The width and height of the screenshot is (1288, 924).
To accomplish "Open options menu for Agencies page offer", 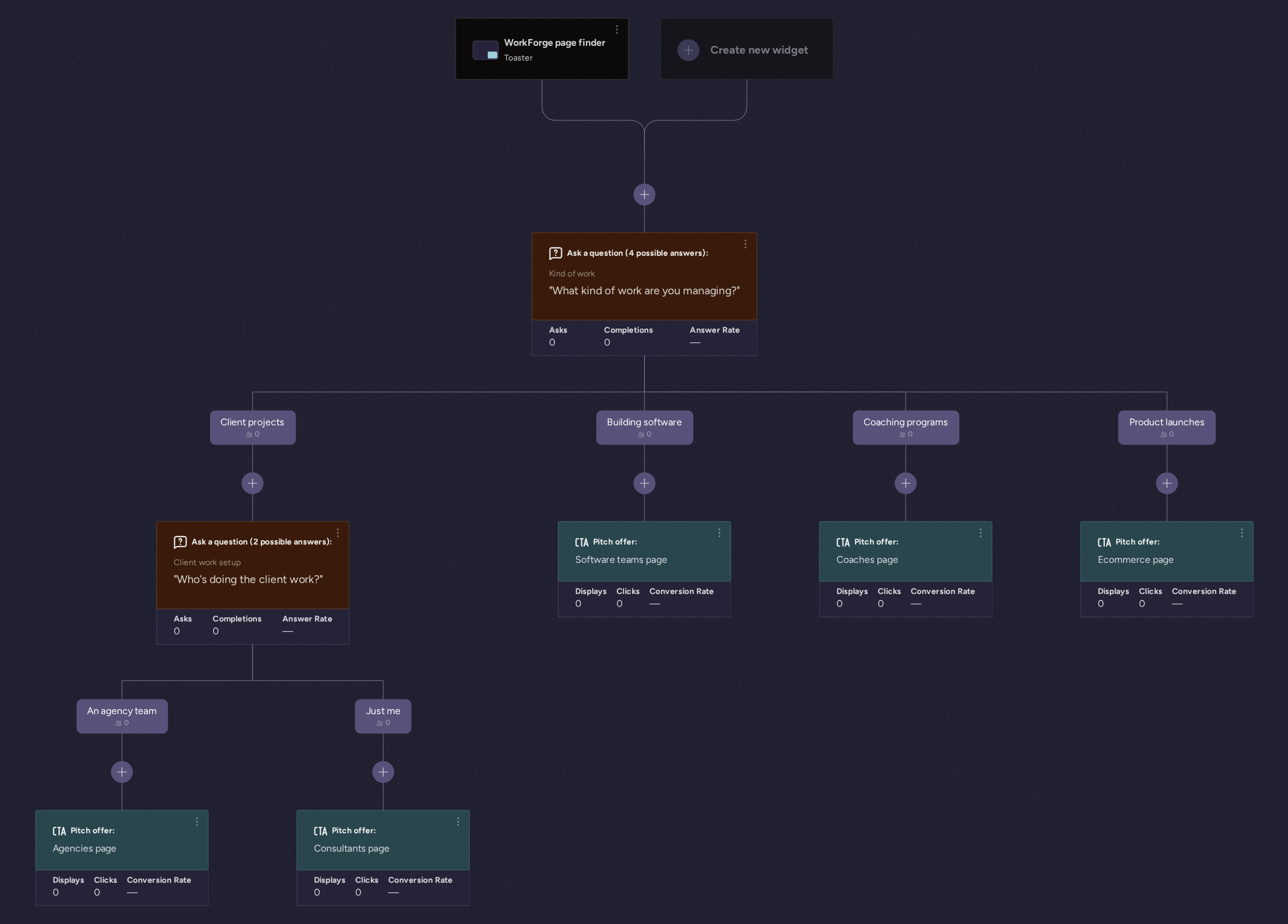I will tap(197, 821).
